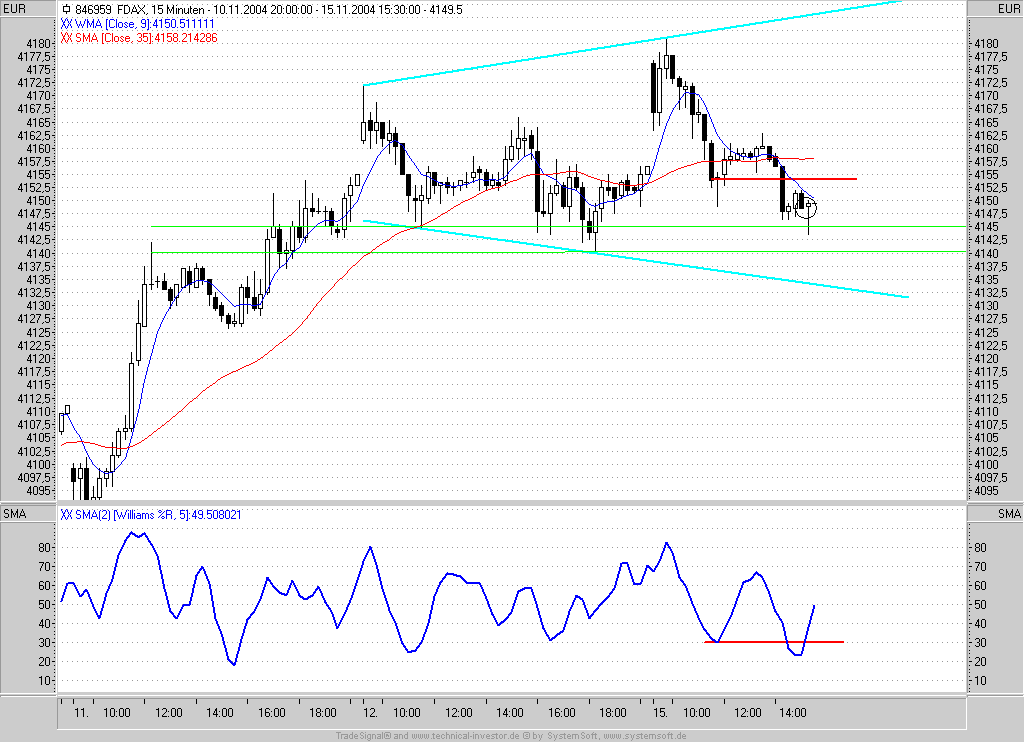
Task: Click the top-right EUR axis header
Action: (1008, 8)
